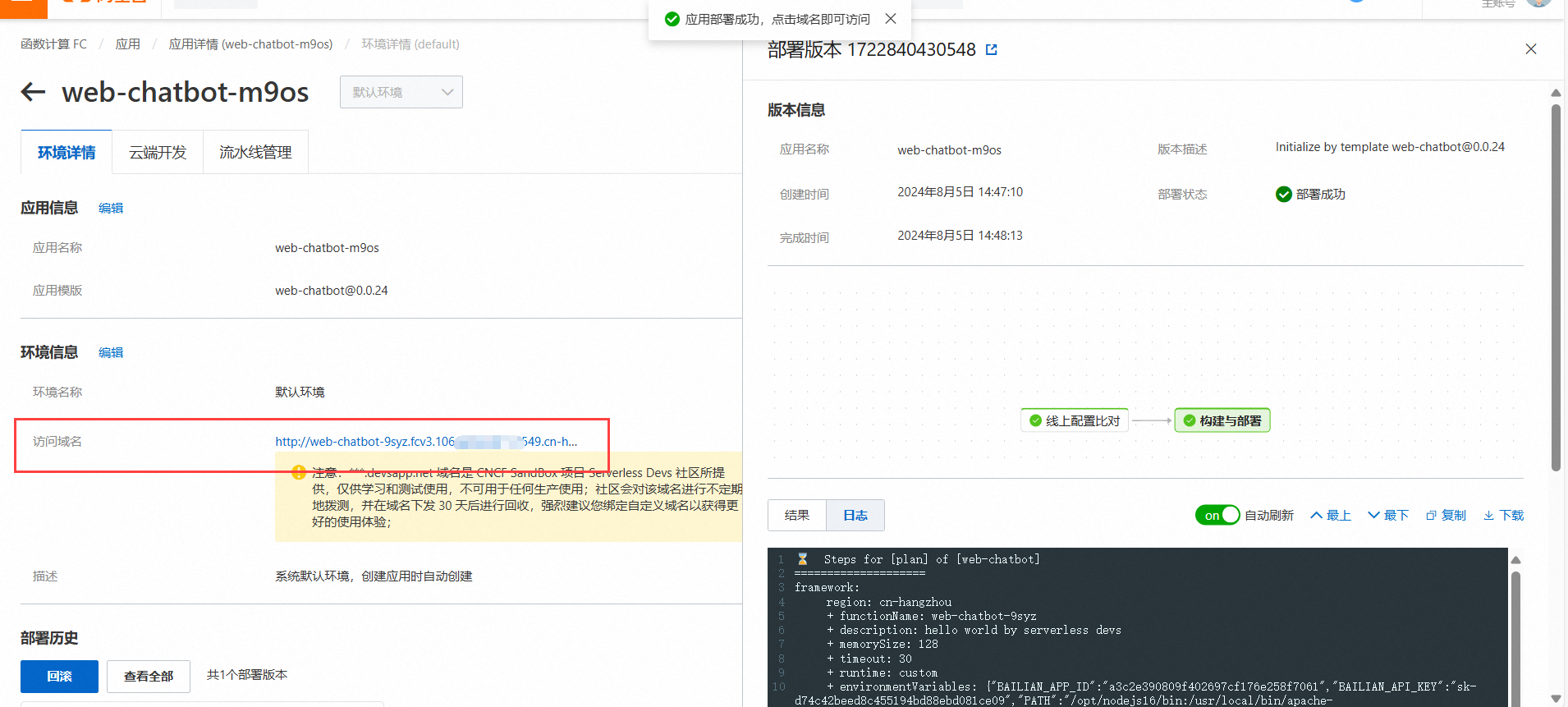The width and height of the screenshot is (1568, 707).
Task: Click the log viewer scroll up arrow
Action: [1516, 560]
